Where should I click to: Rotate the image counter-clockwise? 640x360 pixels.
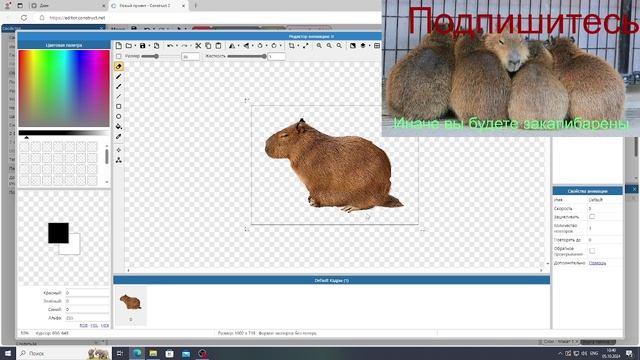[x=260, y=46]
